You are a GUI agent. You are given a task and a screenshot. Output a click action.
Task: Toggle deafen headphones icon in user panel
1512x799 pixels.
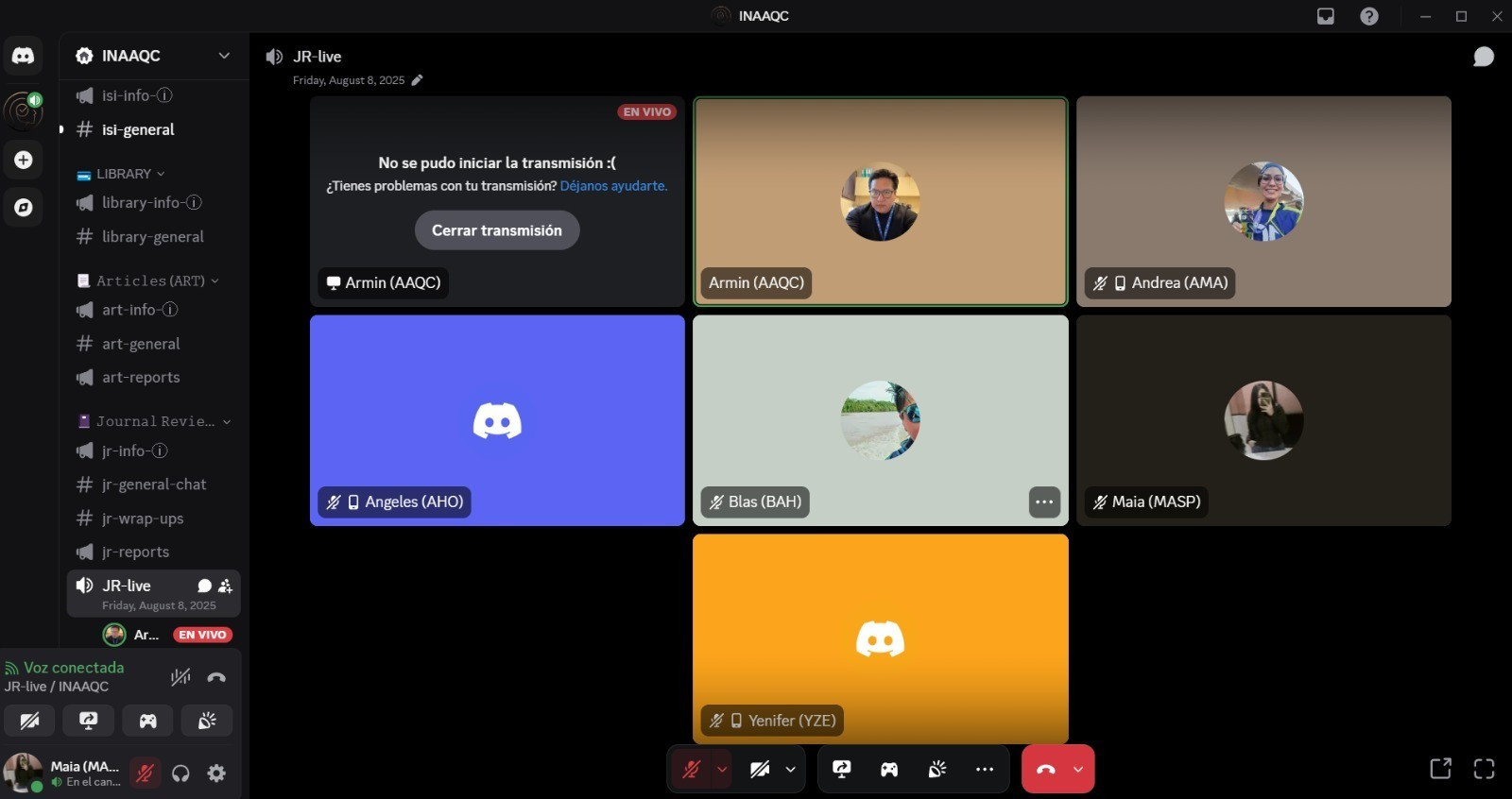(x=180, y=773)
